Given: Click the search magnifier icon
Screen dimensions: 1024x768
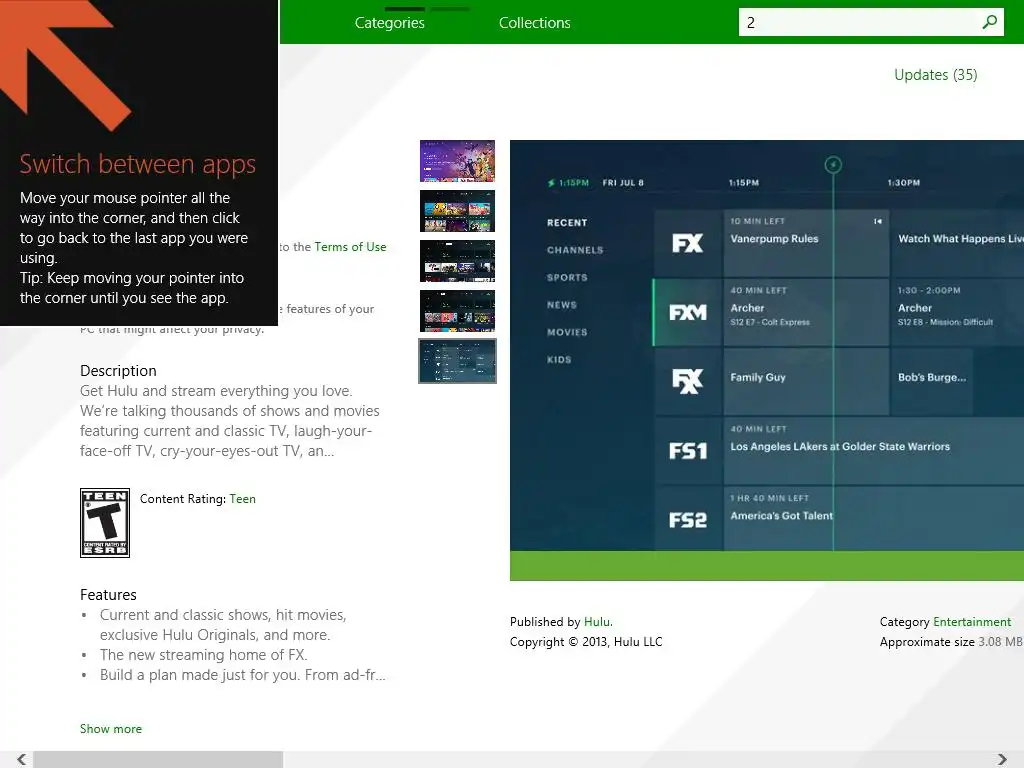Looking at the screenshot, I should point(989,22).
